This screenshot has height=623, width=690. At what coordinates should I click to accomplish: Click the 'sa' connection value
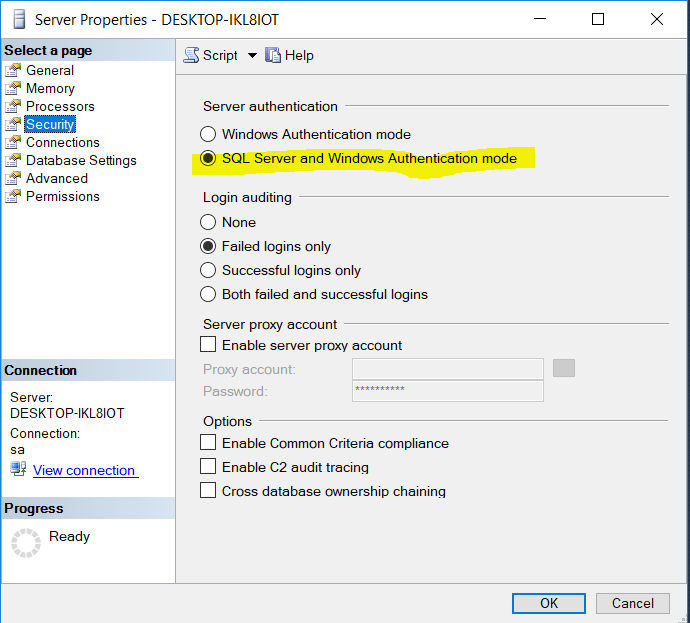[17, 450]
